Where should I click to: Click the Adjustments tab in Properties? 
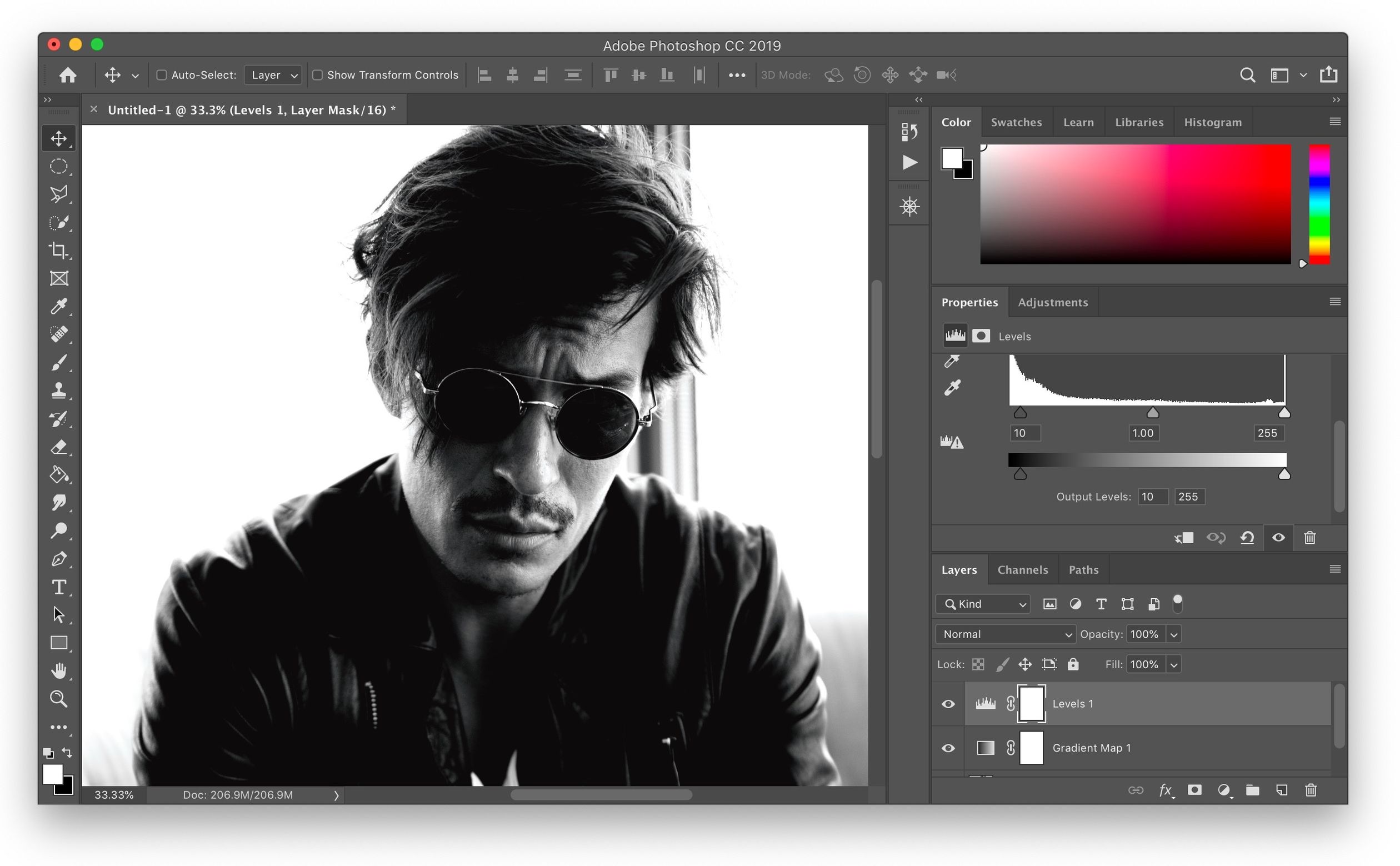tap(1052, 302)
